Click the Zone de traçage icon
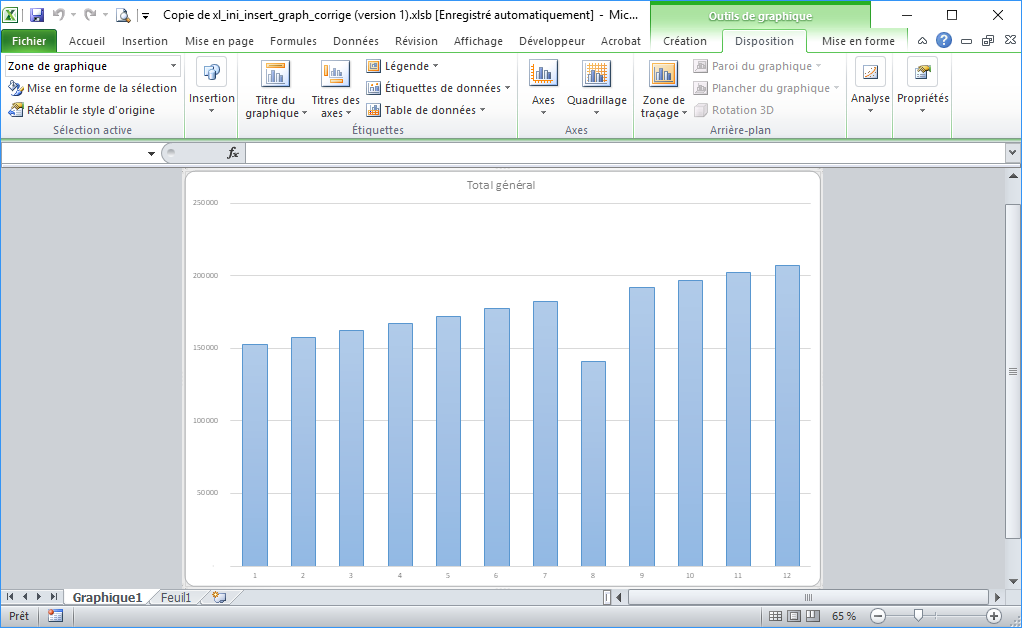This screenshot has width=1022, height=628. click(x=663, y=75)
